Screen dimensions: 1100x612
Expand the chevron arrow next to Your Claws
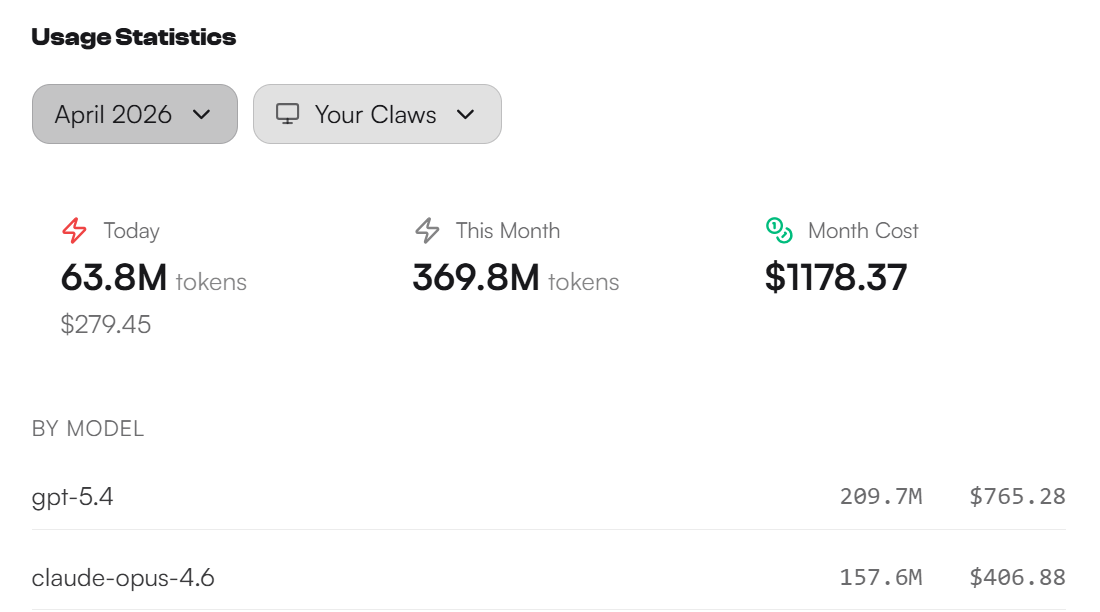pyautogui.click(x=465, y=114)
